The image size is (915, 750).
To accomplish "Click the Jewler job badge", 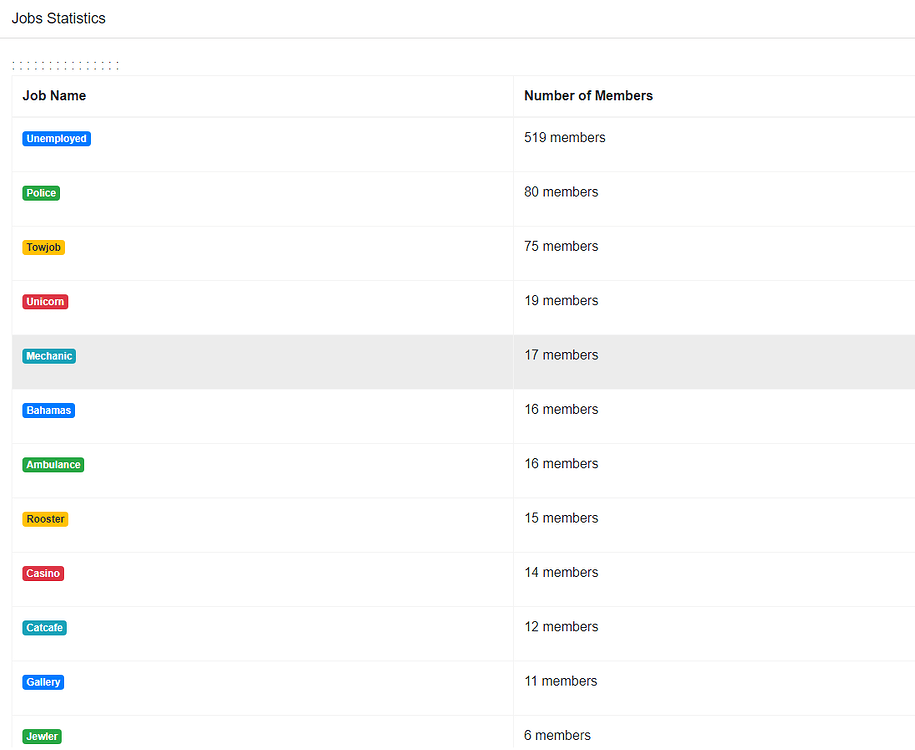I will pos(41,736).
